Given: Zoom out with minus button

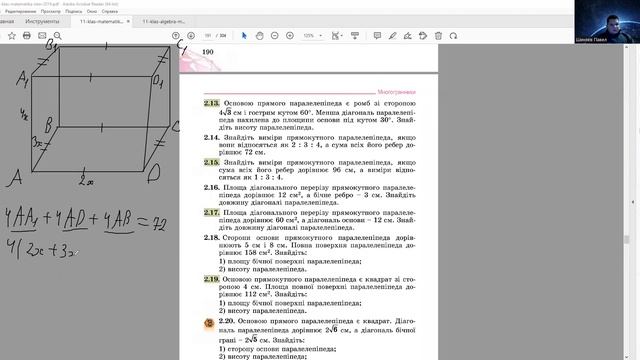Looking at the screenshot, I should point(274,36).
